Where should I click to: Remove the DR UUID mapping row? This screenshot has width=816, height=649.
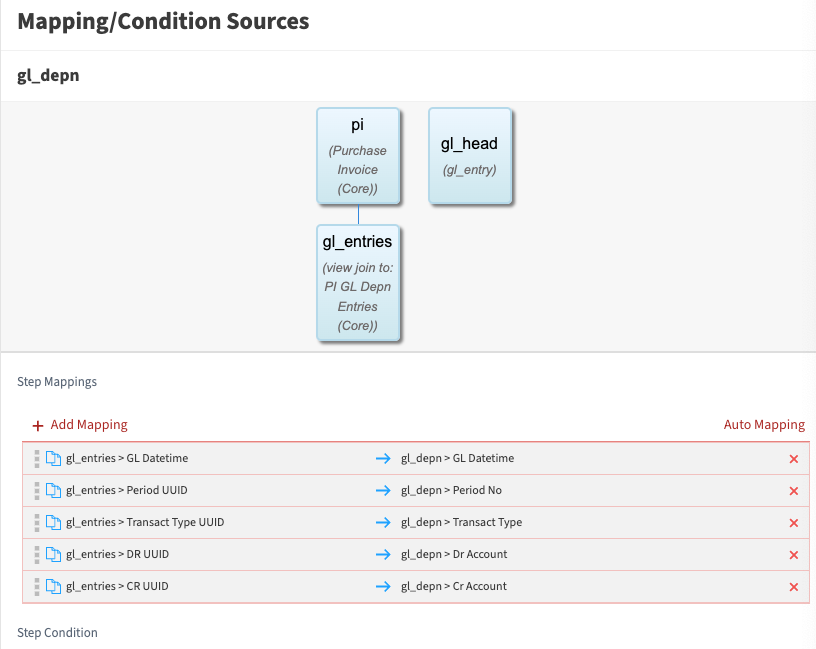coord(793,555)
